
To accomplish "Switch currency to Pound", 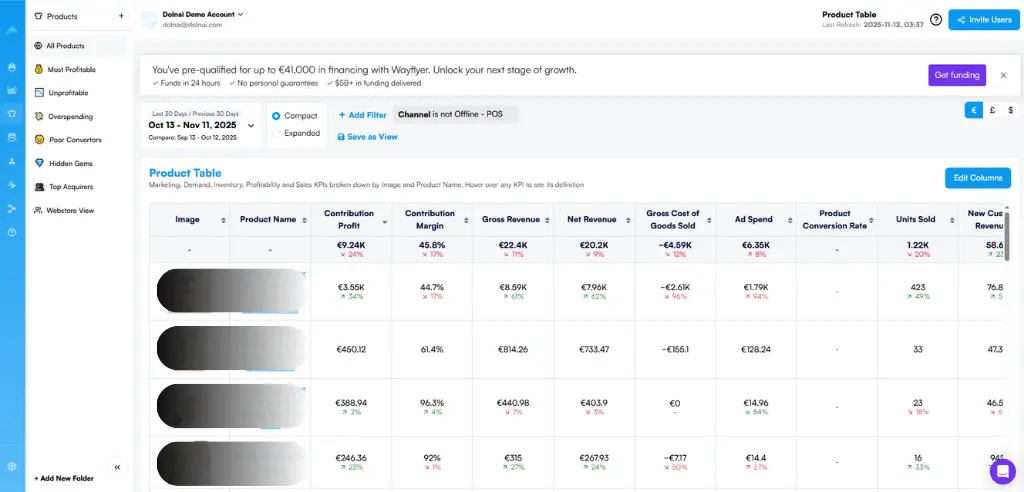I will [x=992, y=110].
